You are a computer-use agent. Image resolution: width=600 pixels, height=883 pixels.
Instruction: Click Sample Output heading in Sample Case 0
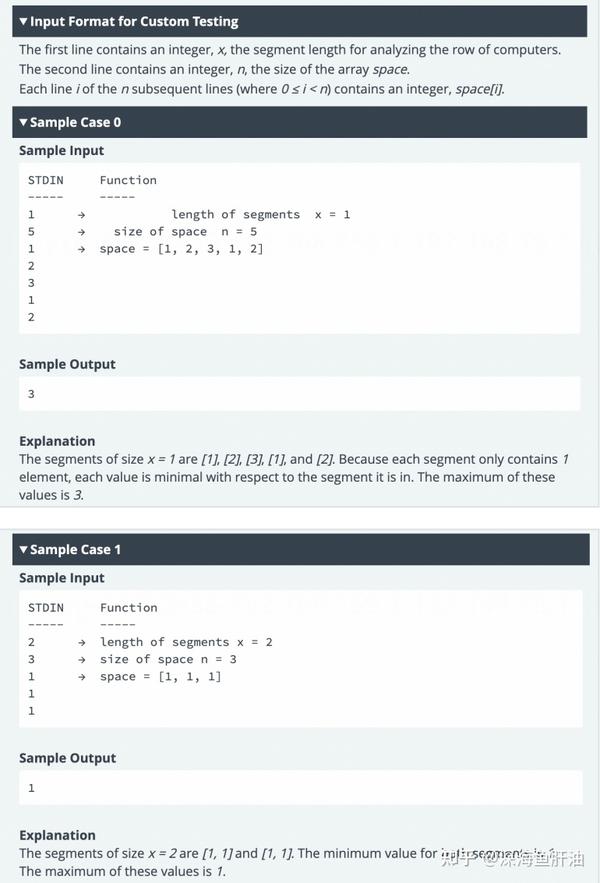click(x=67, y=364)
